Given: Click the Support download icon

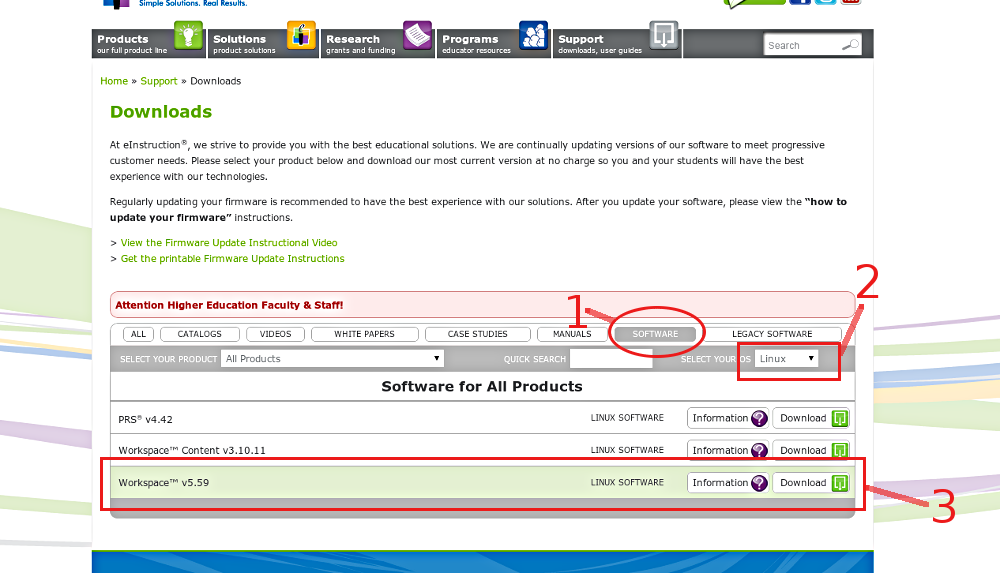Looking at the screenshot, I should 663,35.
